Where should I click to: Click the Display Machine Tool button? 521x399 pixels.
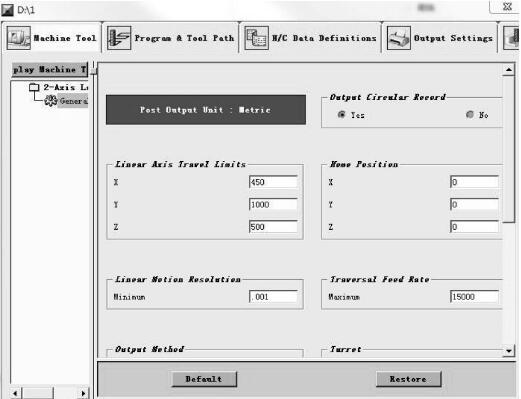(x=50, y=70)
